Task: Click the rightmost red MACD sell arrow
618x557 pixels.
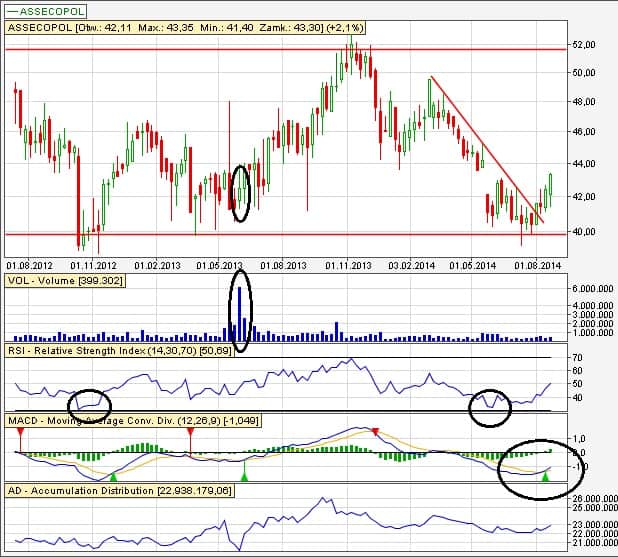Action: pyautogui.click(x=375, y=432)
